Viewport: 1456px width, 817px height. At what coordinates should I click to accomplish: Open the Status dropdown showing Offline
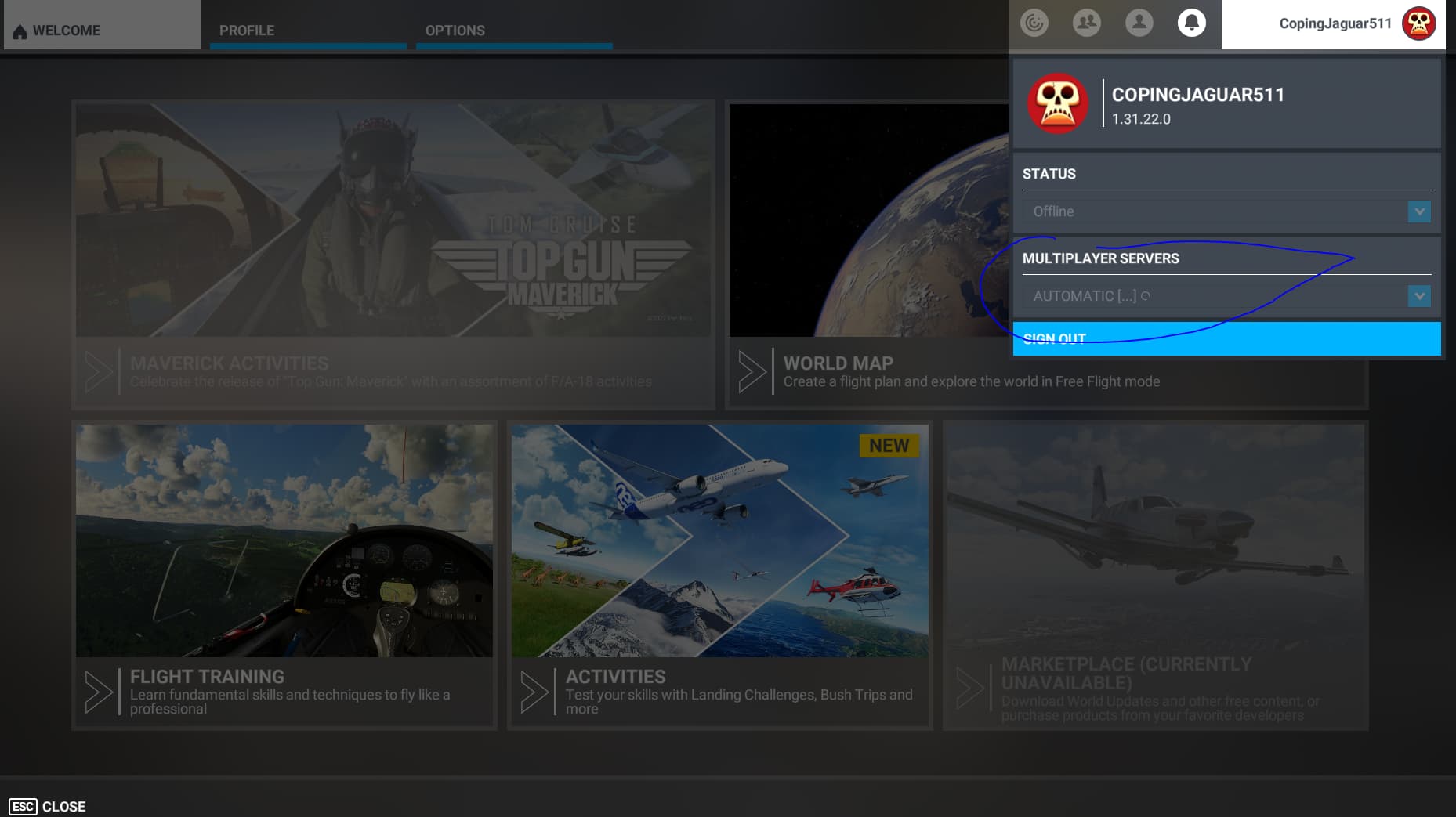pyautogui.click(x=1226, y=211)
